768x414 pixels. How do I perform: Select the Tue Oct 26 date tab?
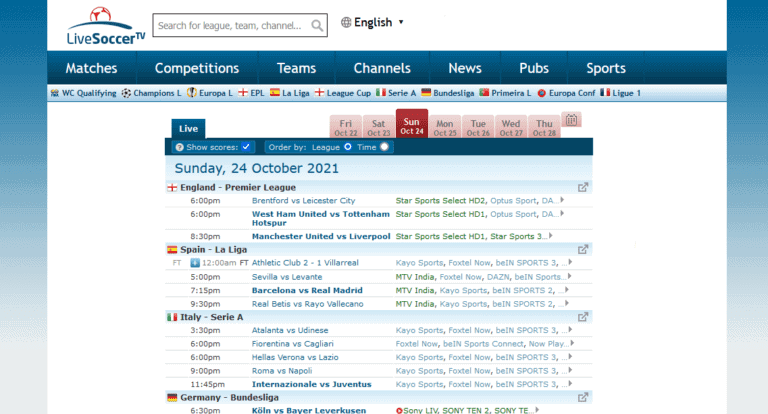click(478, 127)
